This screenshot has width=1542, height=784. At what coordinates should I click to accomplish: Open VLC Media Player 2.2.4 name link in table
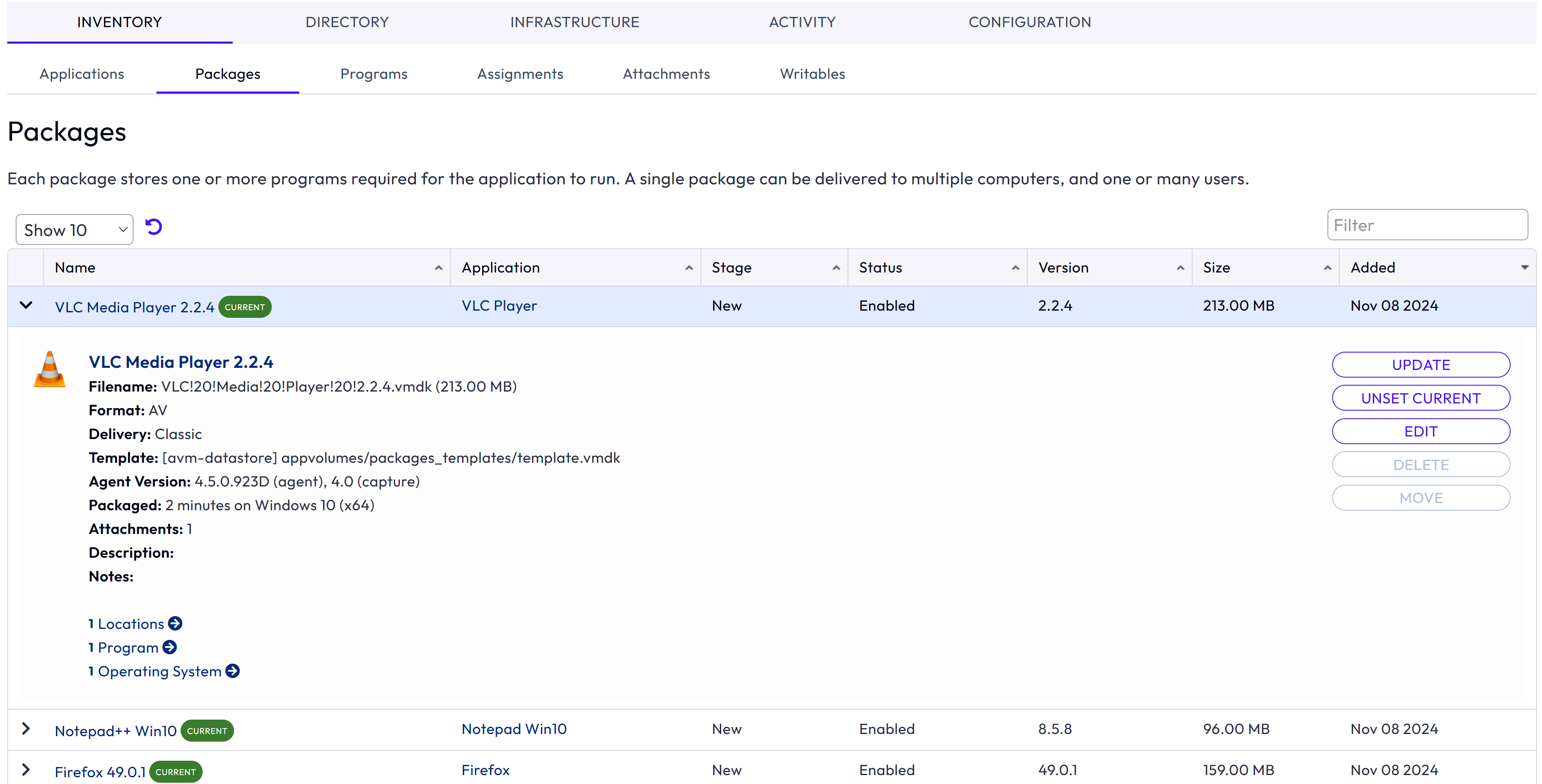135,307
